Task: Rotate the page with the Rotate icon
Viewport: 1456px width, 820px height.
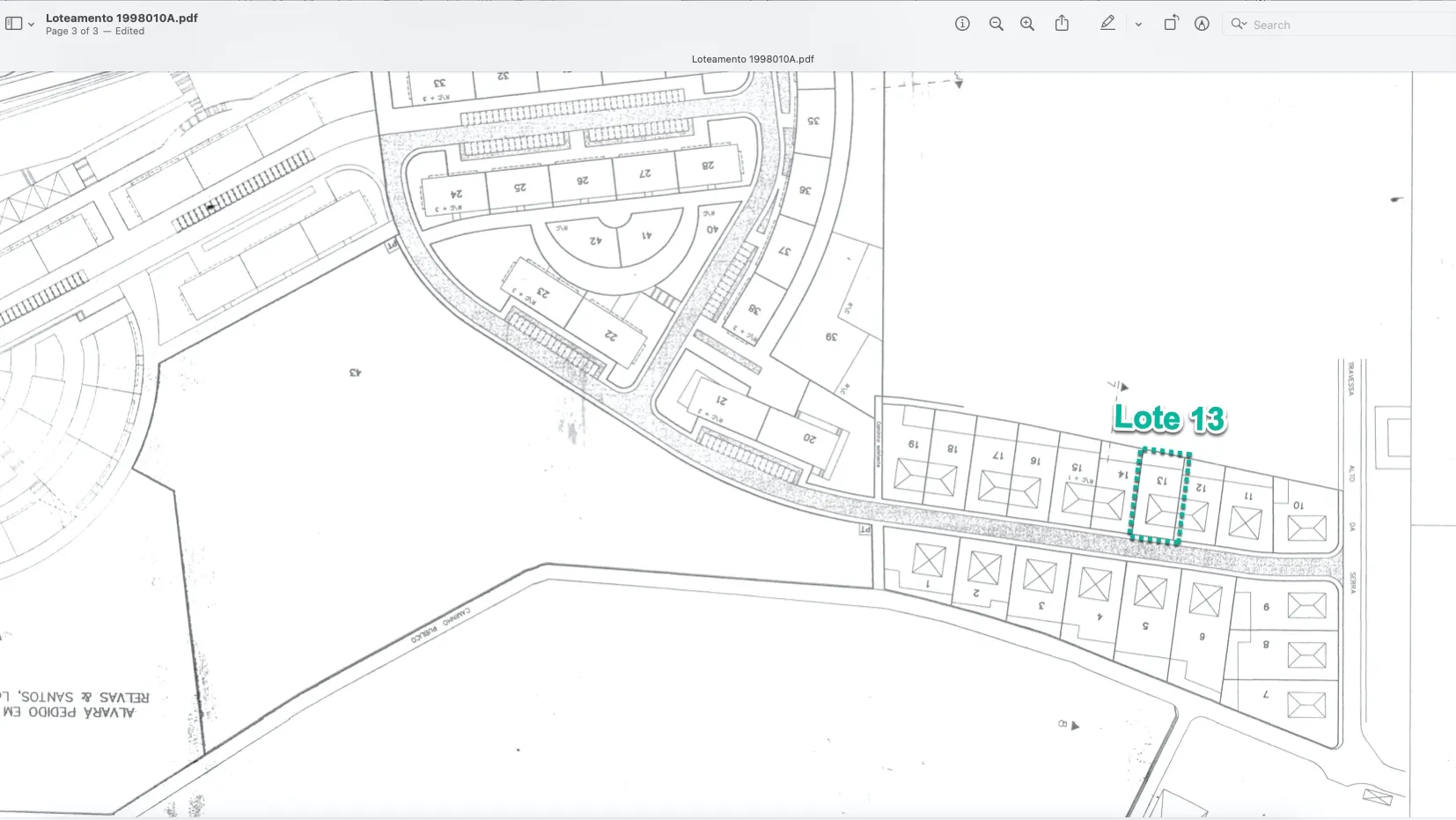Action: (1171, 24)
